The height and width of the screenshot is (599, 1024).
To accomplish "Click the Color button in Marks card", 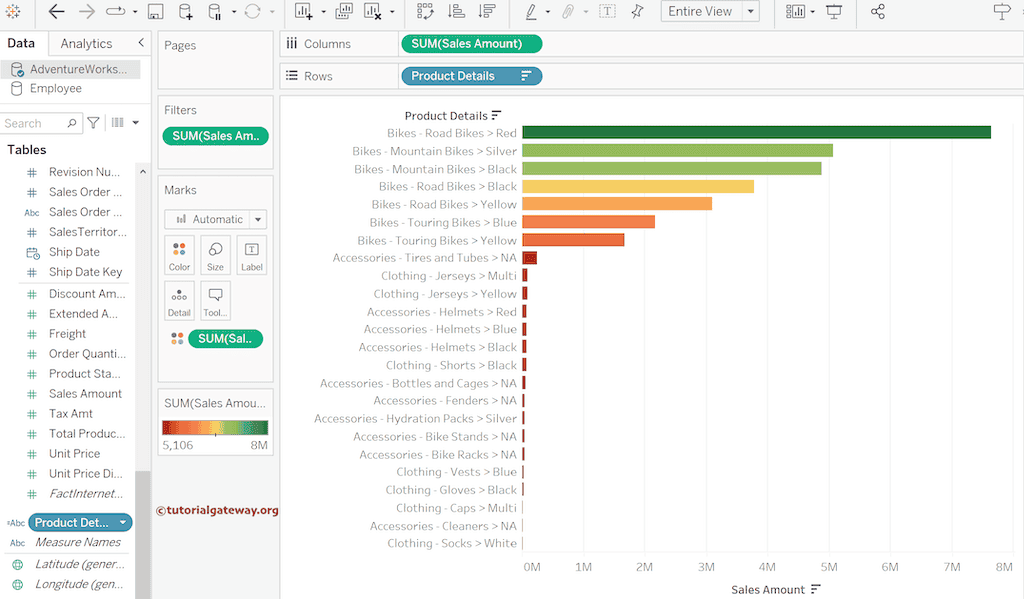I will pyautogui.click(x=179, y=255).
